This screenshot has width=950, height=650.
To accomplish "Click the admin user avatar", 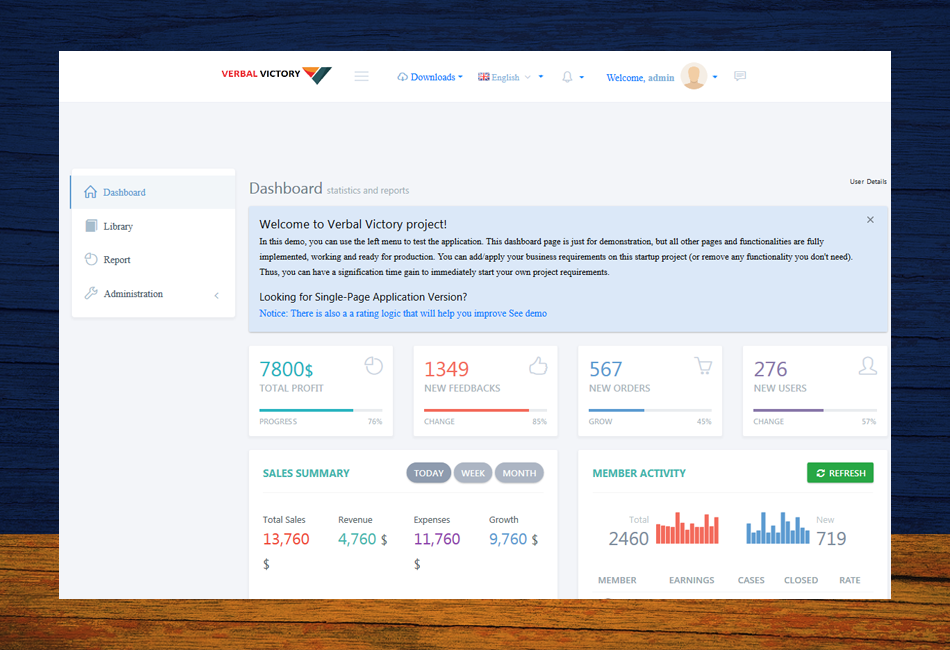I will pyautogui.click(x=694, y=76).
